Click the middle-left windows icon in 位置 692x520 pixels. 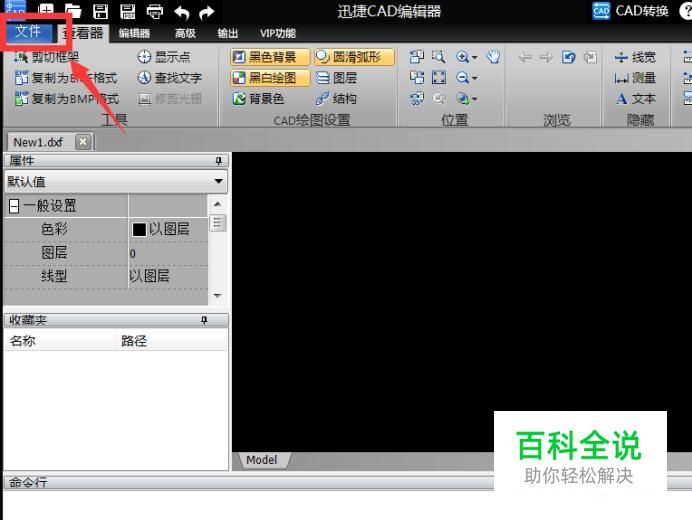tap(417, 78)
